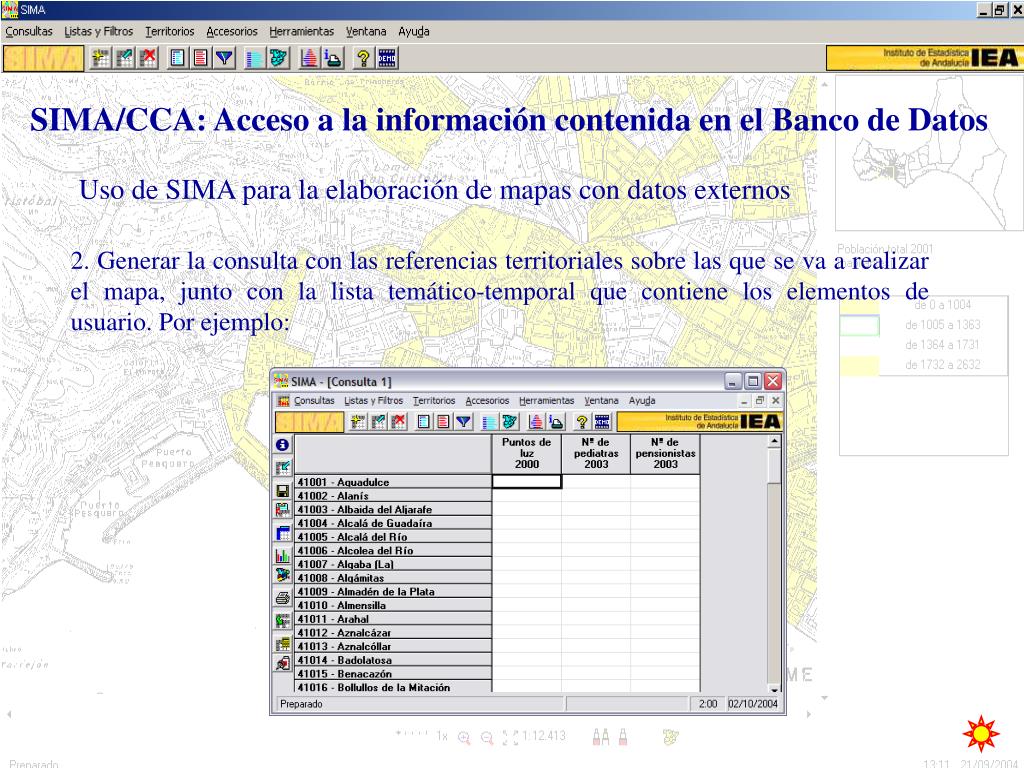Click the 02/10/2004 date in status bar
Screen dimensions: 1024x768
tap(753, 704)
